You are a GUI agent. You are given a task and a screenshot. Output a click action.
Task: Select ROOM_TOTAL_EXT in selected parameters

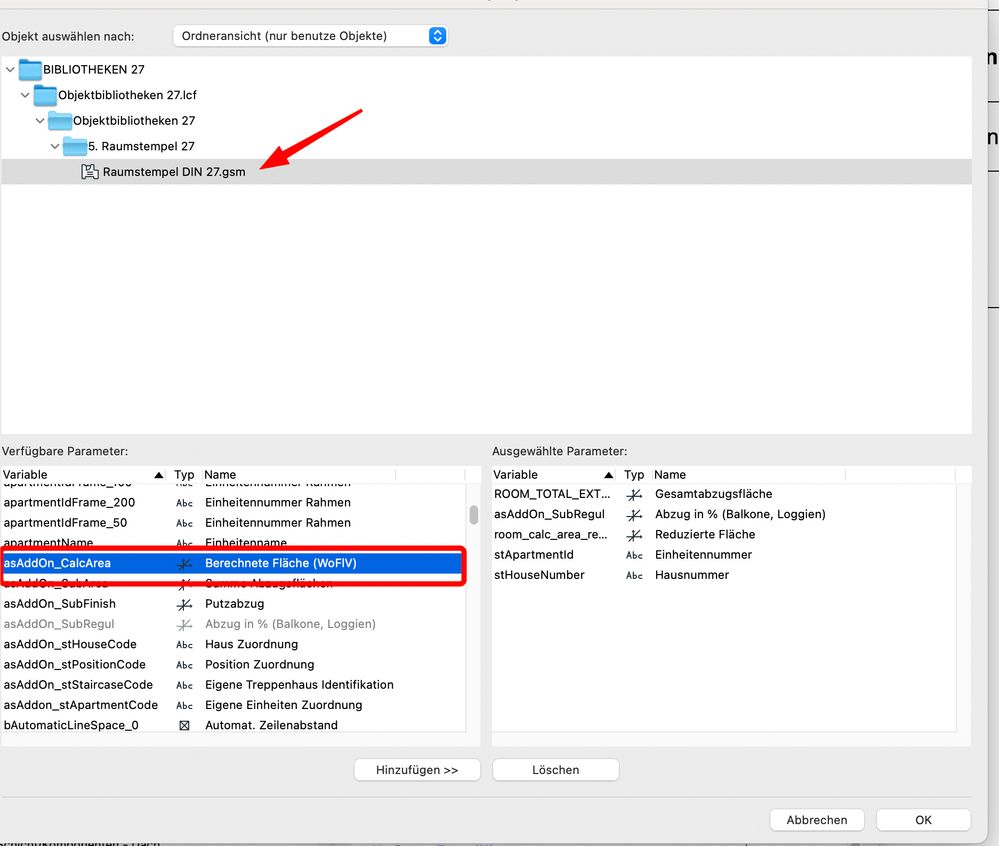pyautogui.click(x=724, y=494)
